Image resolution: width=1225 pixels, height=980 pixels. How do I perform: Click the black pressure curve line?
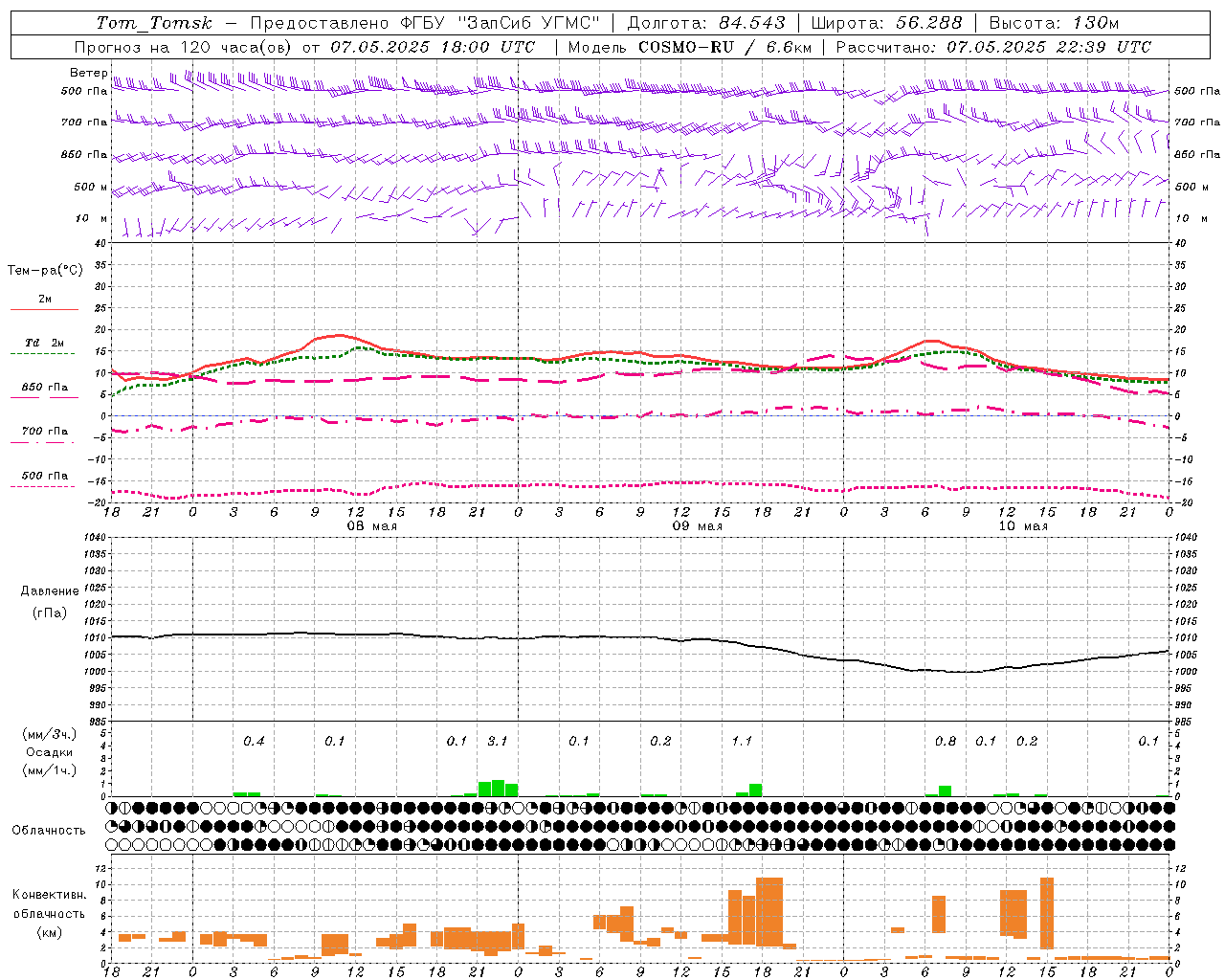pos(640,637)
